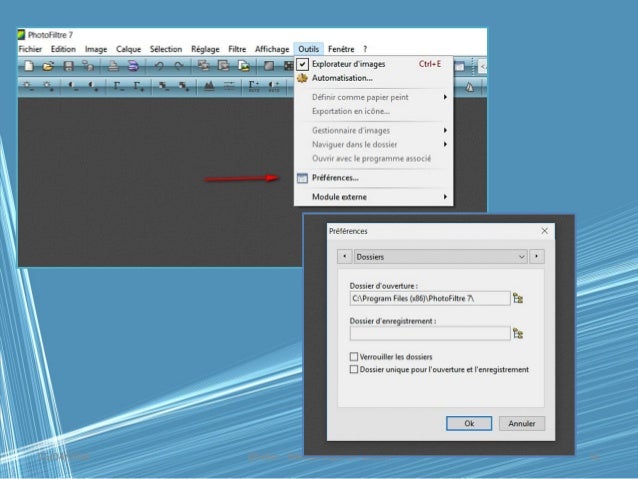Open the Réglage menu
The image size is (638, 479).
(x=205, y=49)
